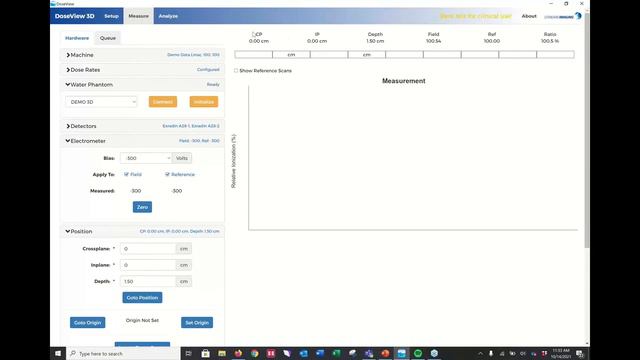Screen dimensions: 640x360
Task: Open PowerPoint from the taskbar
Action: coord(385,353)
